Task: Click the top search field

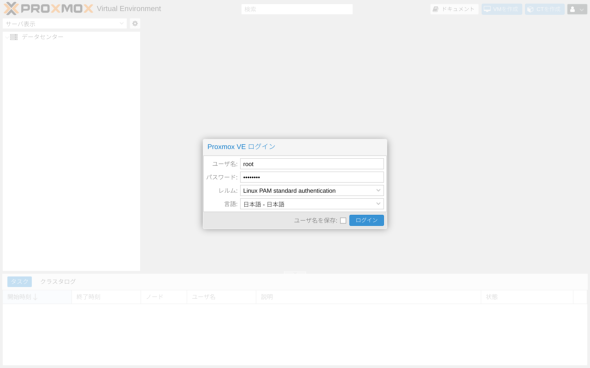Action: pyautogui.click(x=297, y=9)
